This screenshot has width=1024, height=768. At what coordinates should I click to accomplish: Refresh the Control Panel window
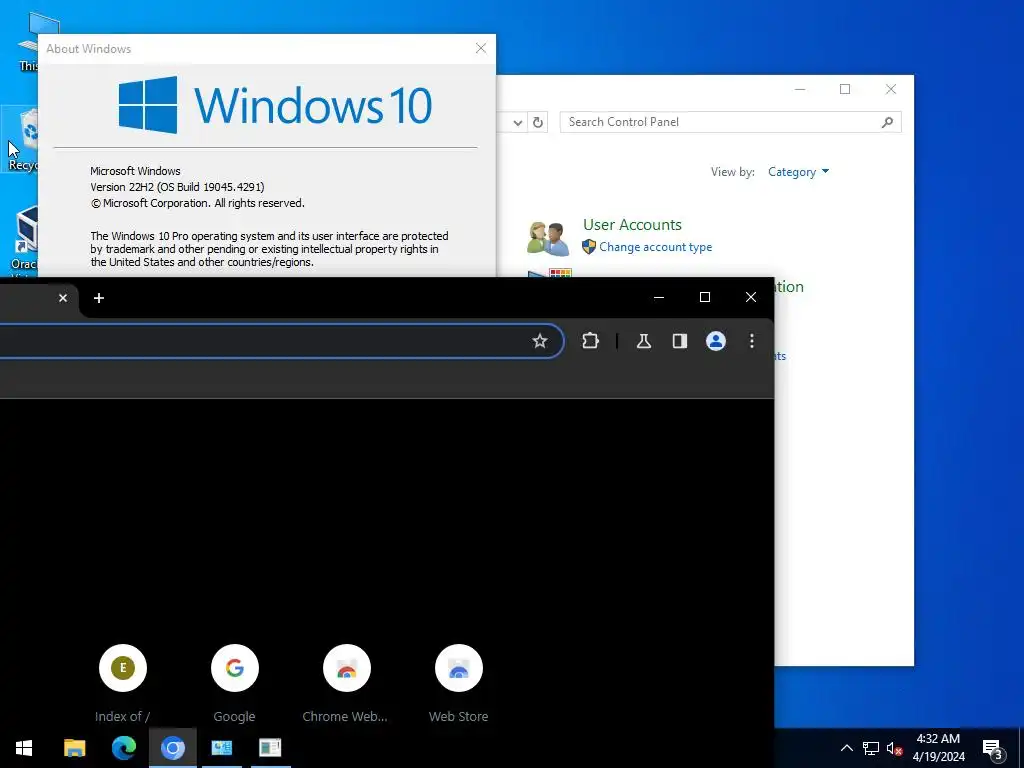537,122
